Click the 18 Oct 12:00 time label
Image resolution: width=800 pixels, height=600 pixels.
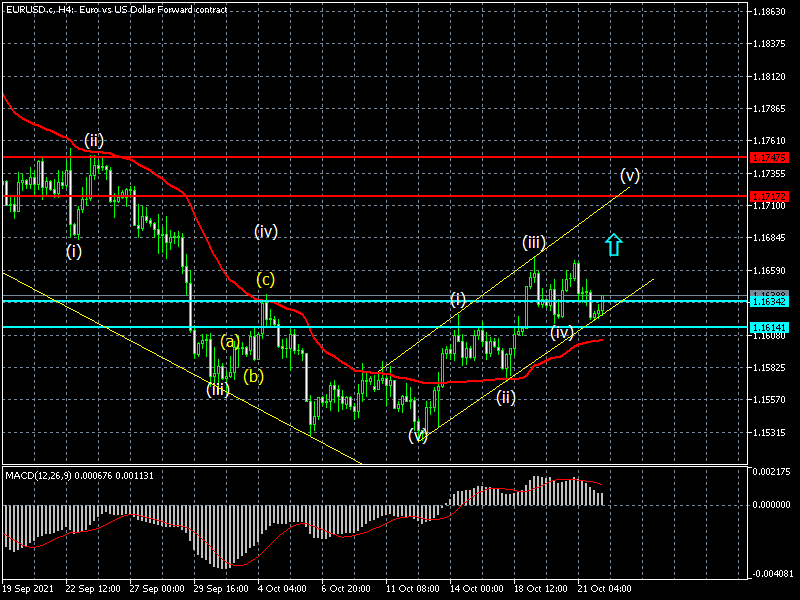(x=541, y=589)
